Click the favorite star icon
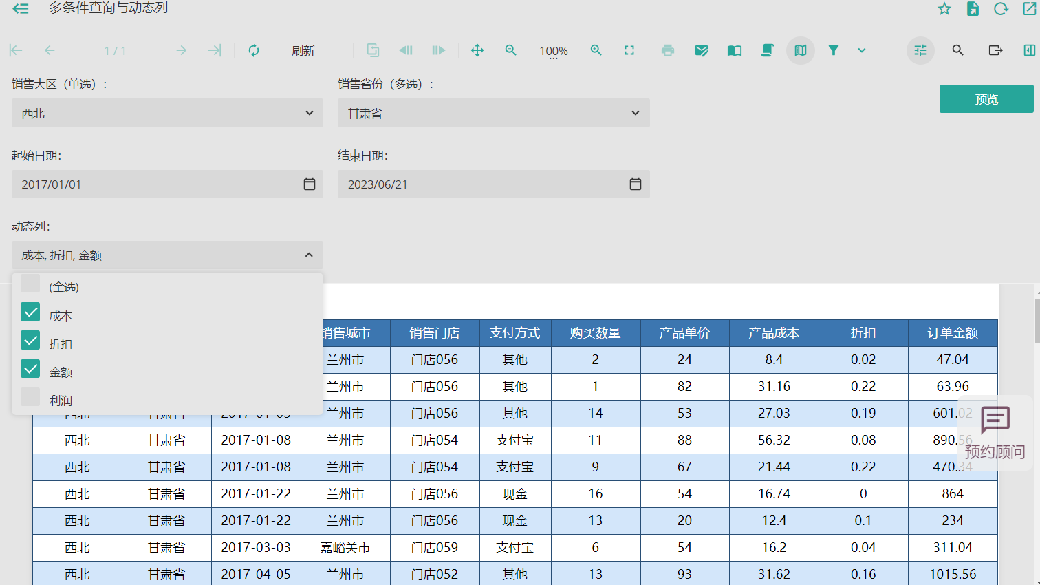Image resolution: width=1041 pixels, height=585 pixels. click(x=944, y=9)
